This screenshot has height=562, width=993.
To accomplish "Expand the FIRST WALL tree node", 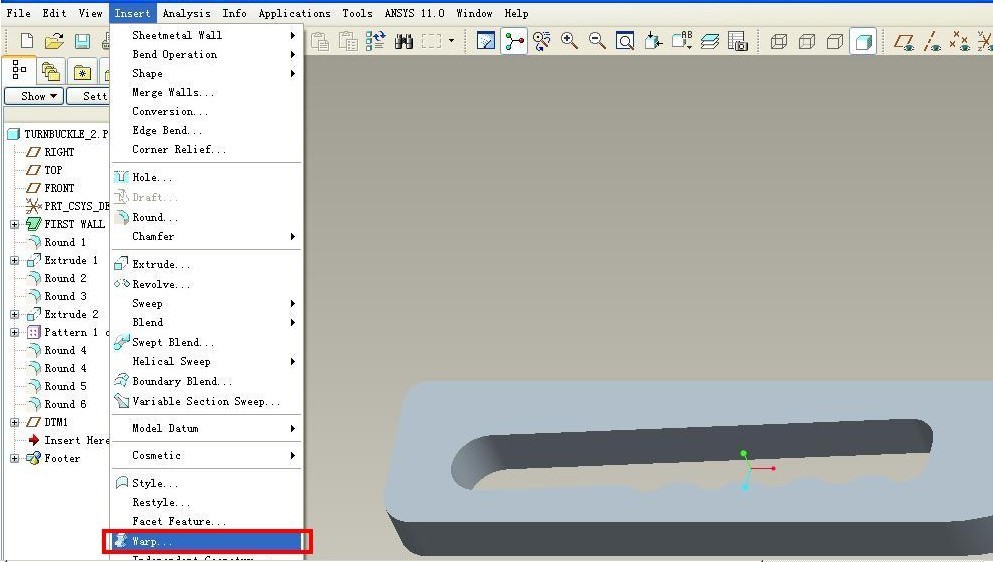I will pos(15,224).
